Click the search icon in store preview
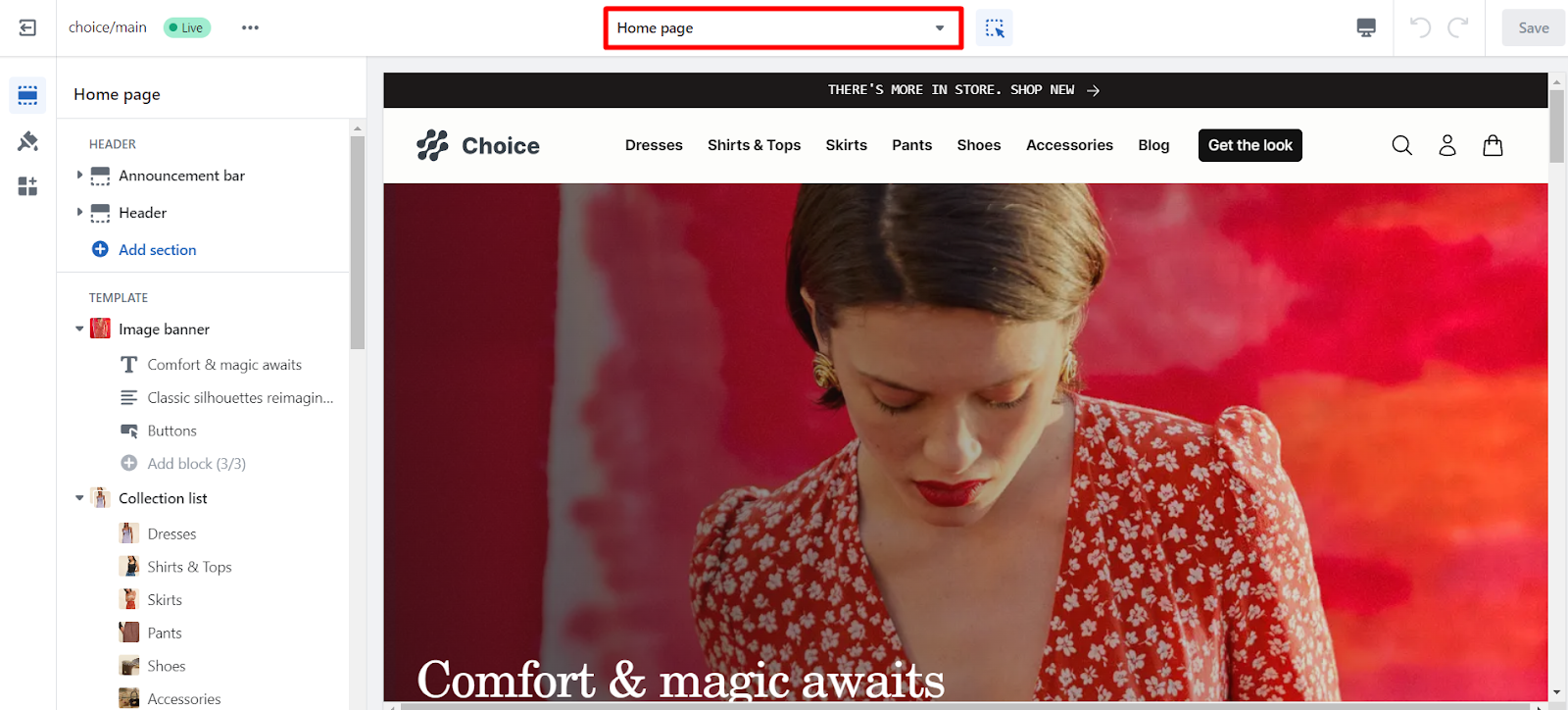Image resolution: width=1568 pixels, height=710 pixels. (x=1401, y=145)
